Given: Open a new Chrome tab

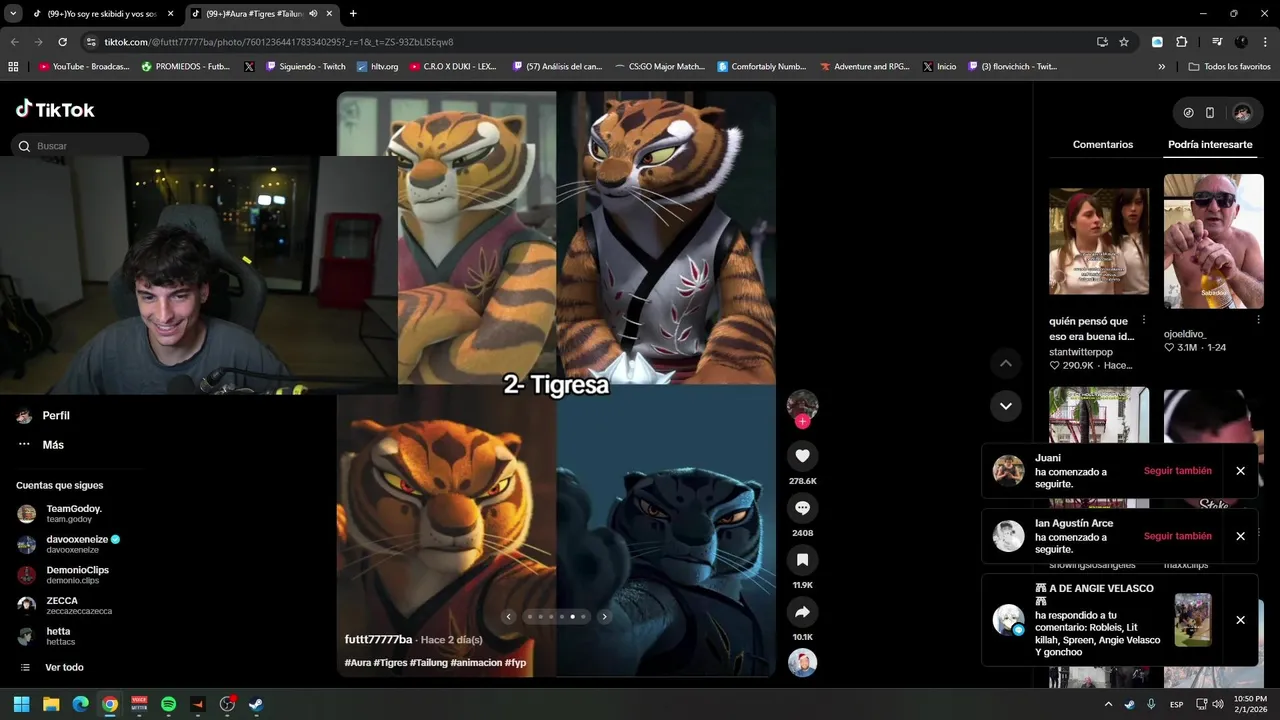Looking at the screenshot, I should tap(353, 13).
